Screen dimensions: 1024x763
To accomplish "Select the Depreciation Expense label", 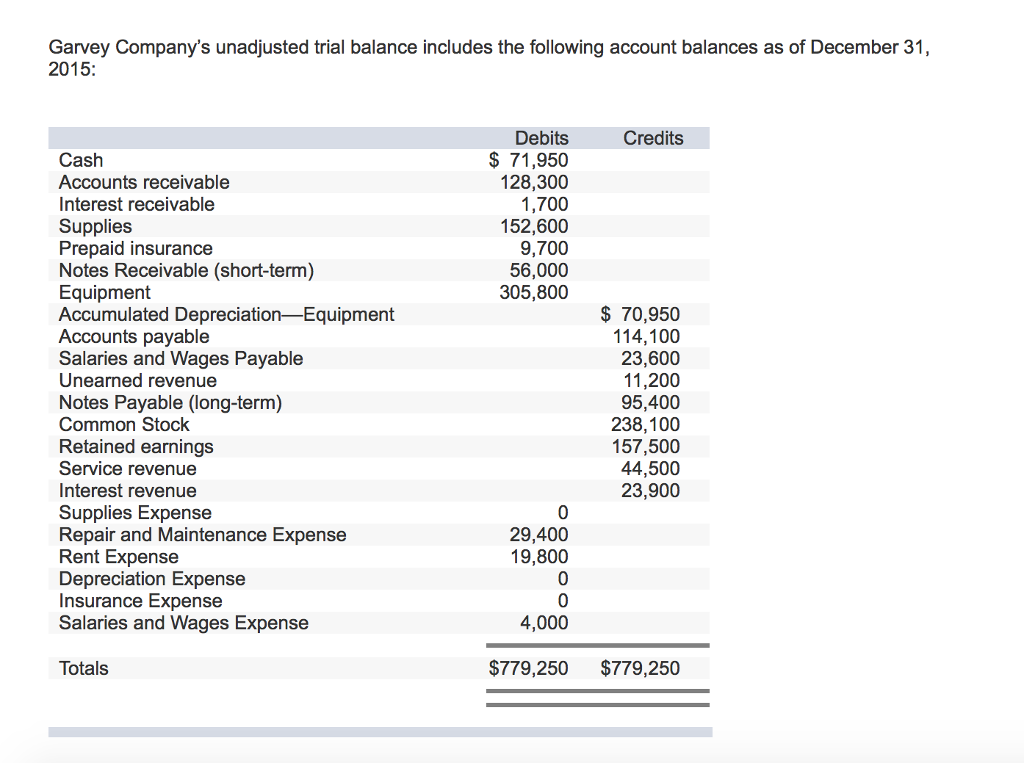I will [x=152, y=579].
